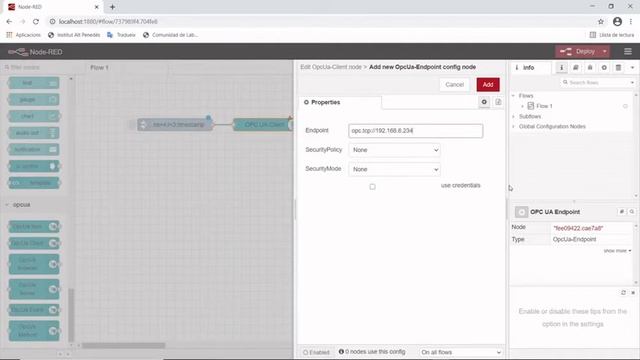Toggle the Enabled button in dialog footer
This screenshot has height=360, width=640.
[316, 352]
